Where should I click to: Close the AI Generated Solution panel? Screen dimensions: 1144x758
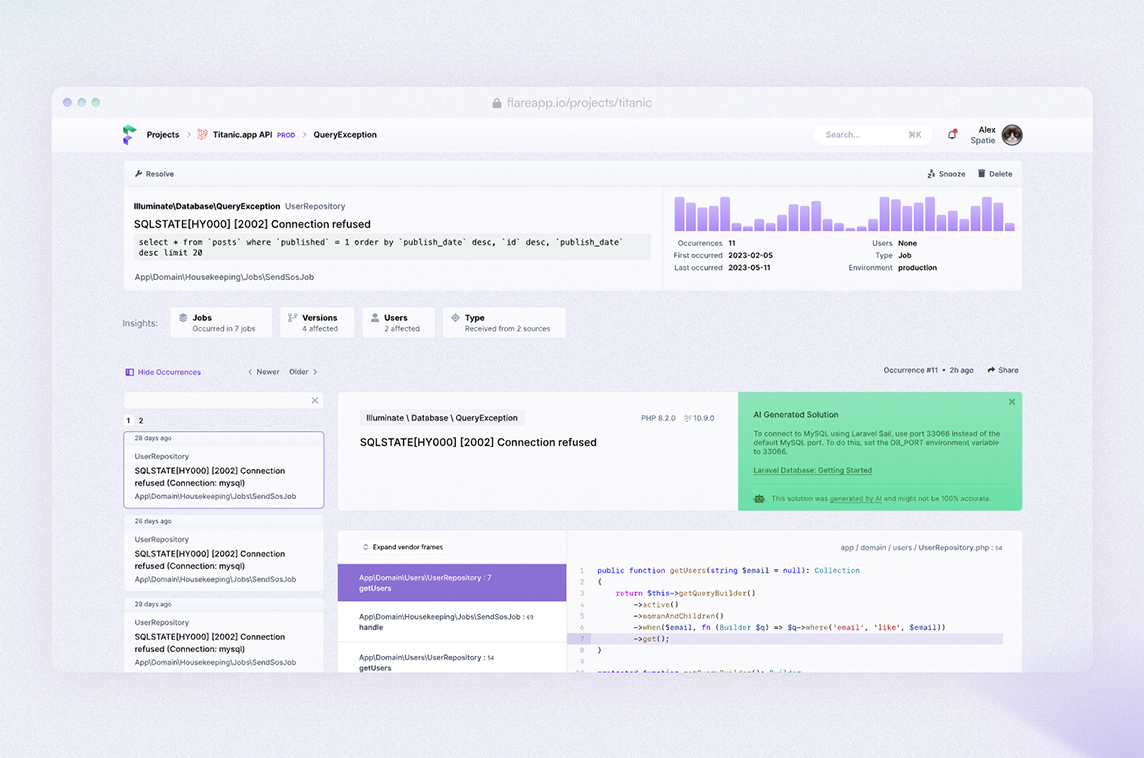(x=1012, y=402)
